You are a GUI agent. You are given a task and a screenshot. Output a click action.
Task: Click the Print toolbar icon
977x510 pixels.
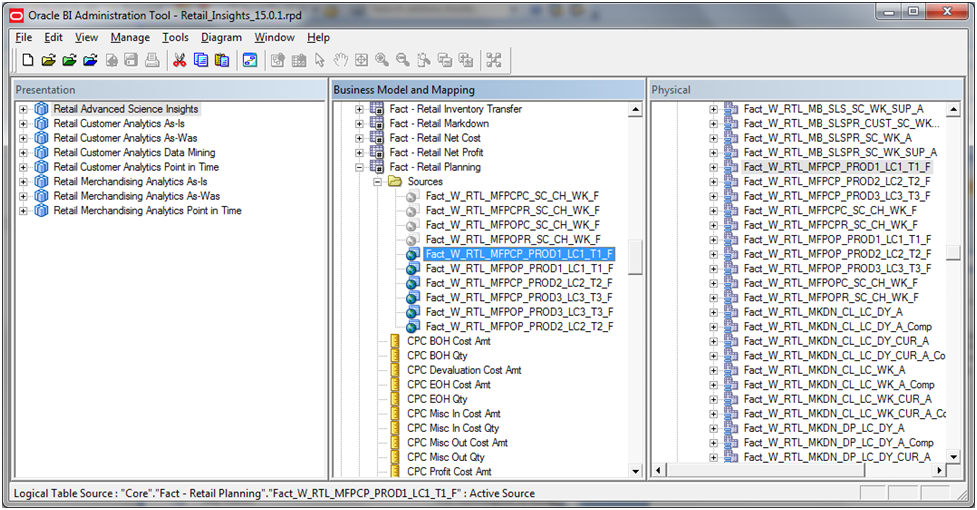[152, 60]
